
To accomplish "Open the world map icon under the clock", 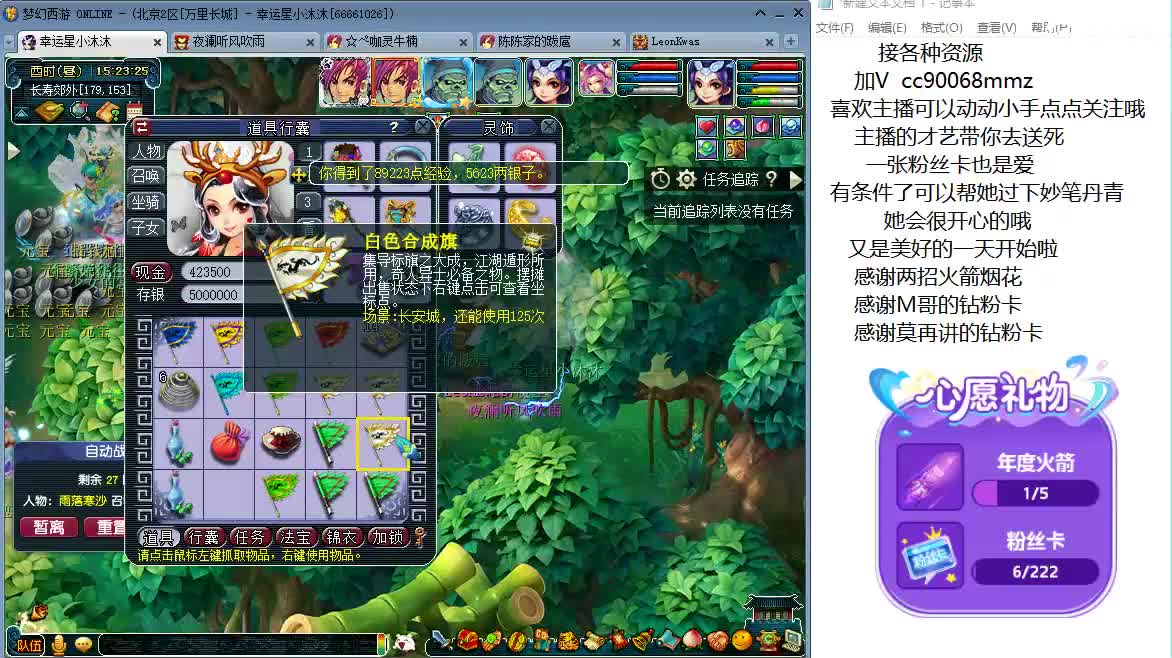I will 49,111.
